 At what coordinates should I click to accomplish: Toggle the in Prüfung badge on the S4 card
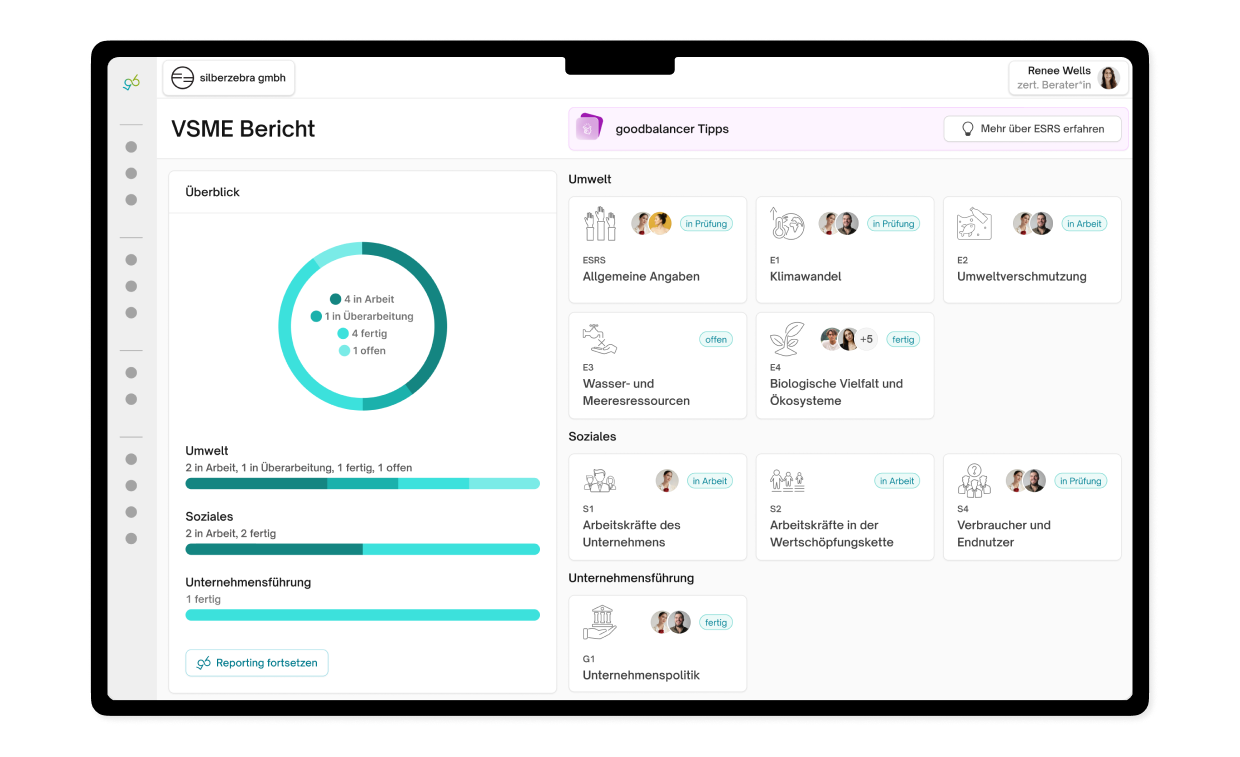(1081, 480)
